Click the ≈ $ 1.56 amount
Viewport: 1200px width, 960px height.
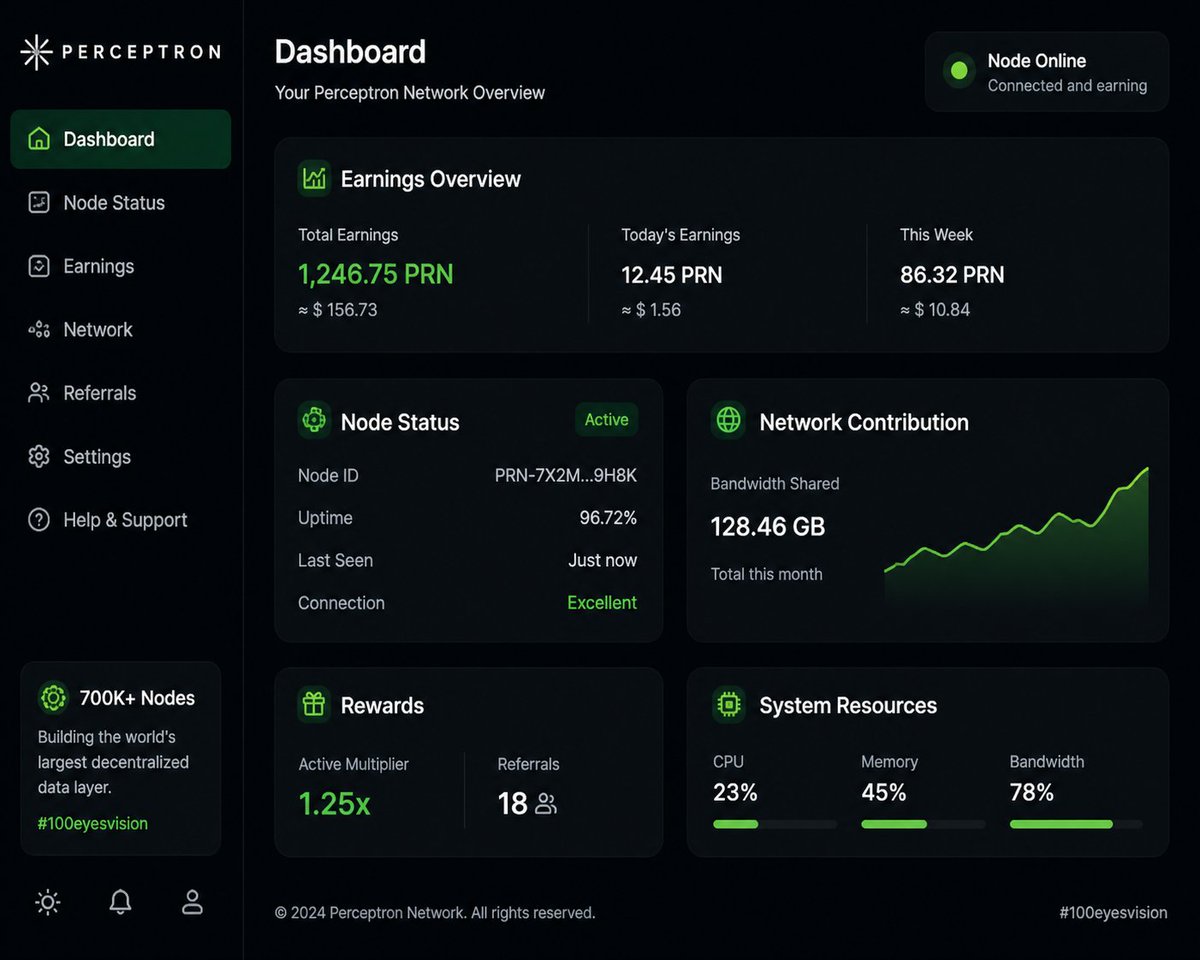651,310
